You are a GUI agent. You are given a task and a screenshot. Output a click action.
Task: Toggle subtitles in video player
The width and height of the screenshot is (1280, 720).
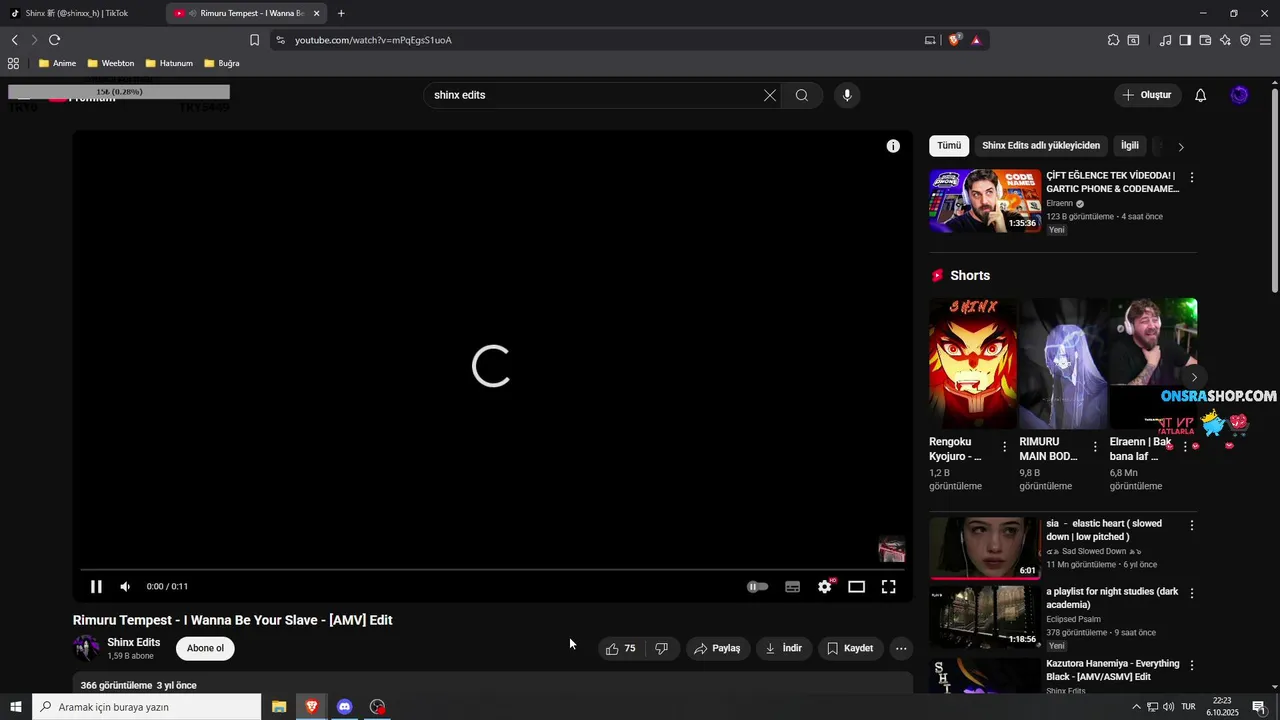[x=792, y=587]
